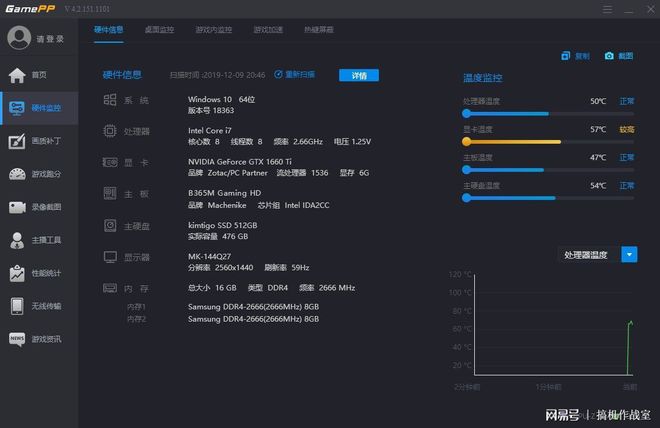Switch to the 游戏内监控 tab
Image resolution: width=660 pixels, height=428 pixels.
pos(213,29)
